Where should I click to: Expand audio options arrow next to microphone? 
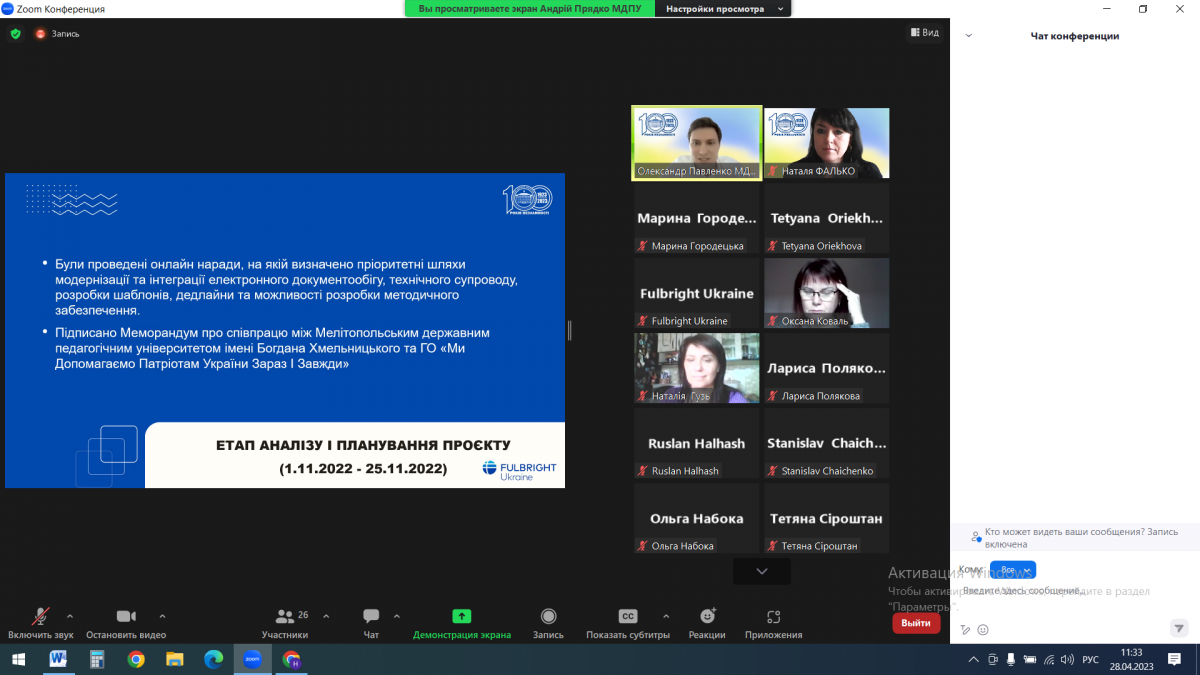tap(70, 616)
